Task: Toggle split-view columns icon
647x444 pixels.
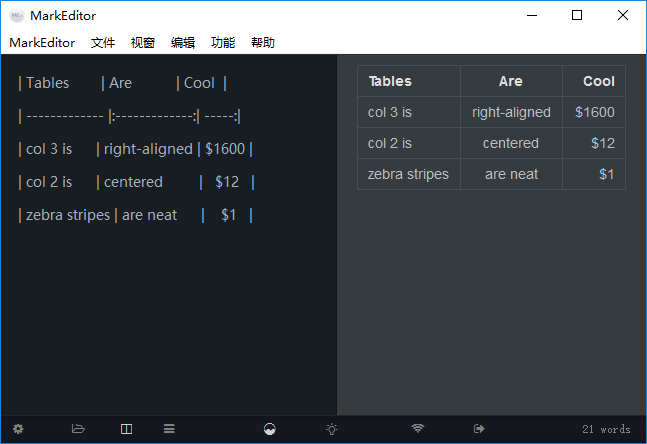Action: point(126,429)
